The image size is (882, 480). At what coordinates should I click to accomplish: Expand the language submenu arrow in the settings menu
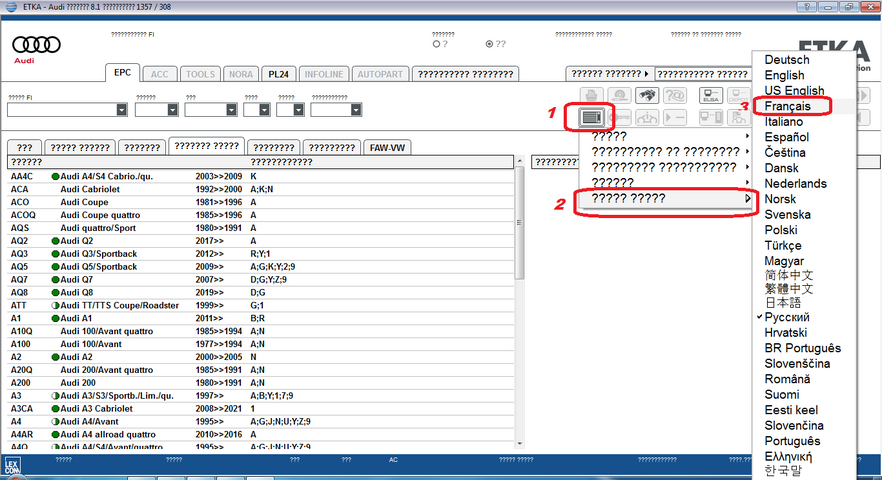click(x=748, y=198)
